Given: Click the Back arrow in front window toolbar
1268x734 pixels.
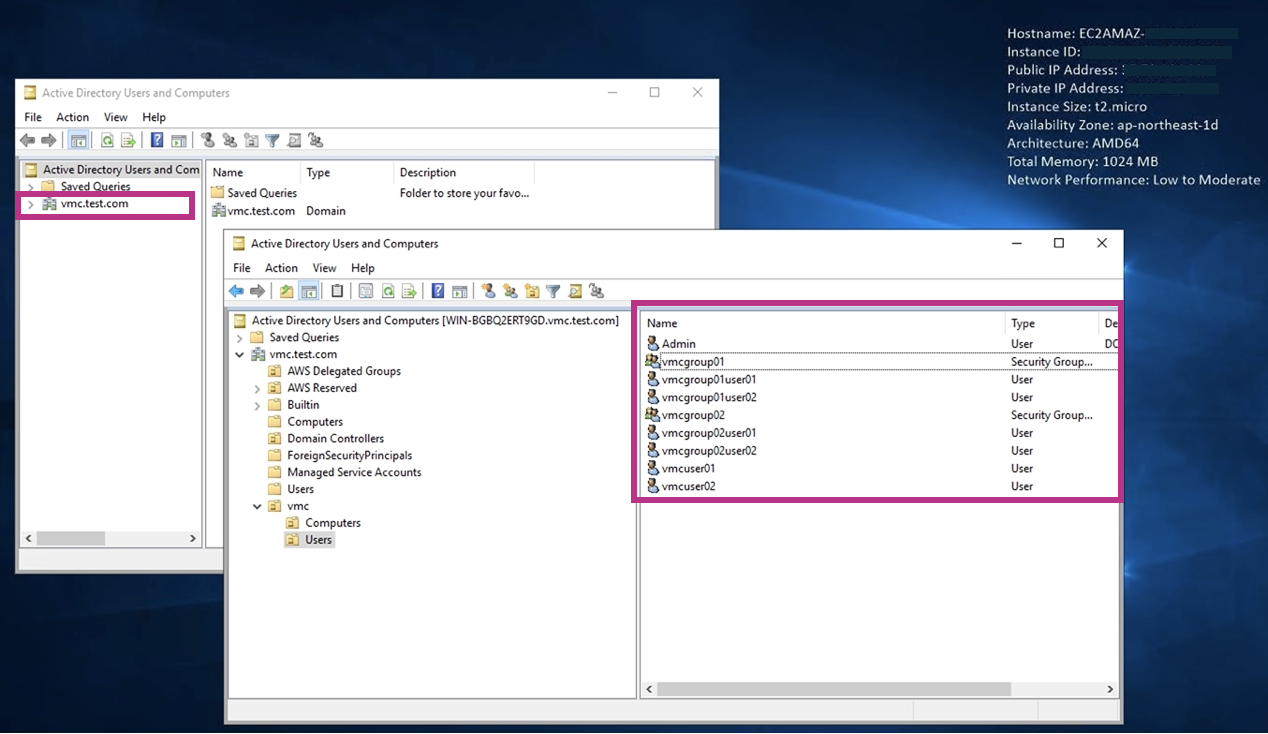Looking at the screenshot, I should tap(236, 291).
